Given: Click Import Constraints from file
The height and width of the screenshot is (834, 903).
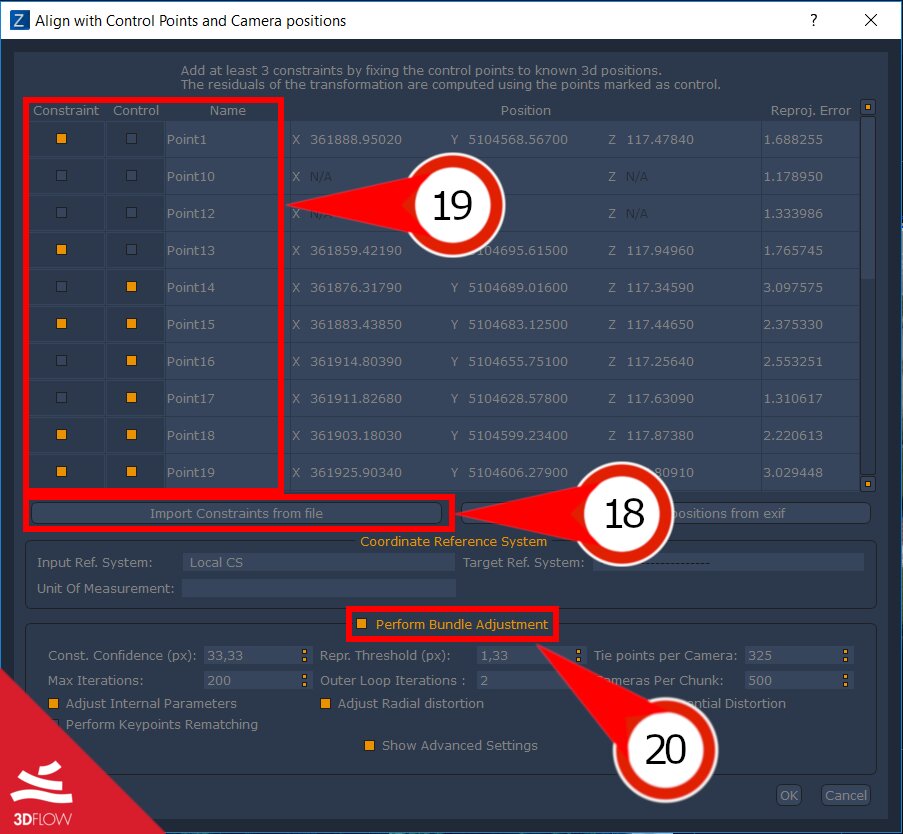Looking at the screenshot, I should tap(237, 513).
